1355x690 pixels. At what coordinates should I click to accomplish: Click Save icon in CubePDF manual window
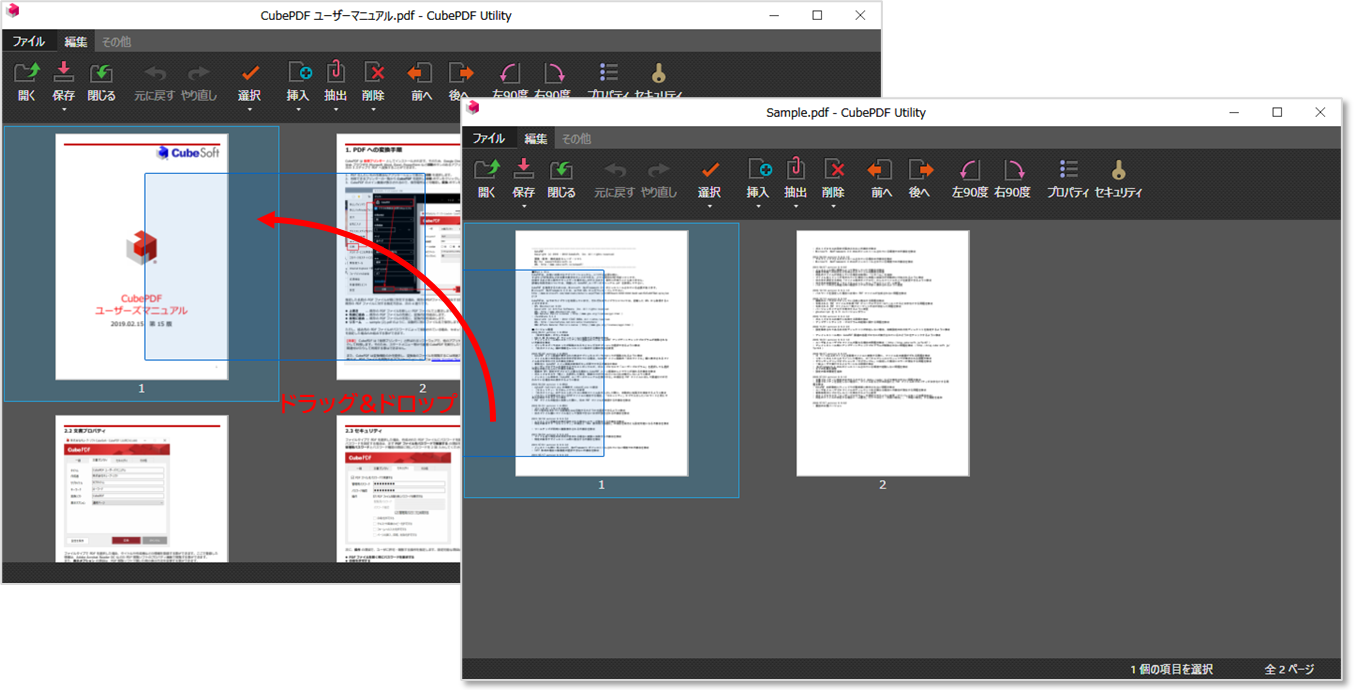pos(64,72)
